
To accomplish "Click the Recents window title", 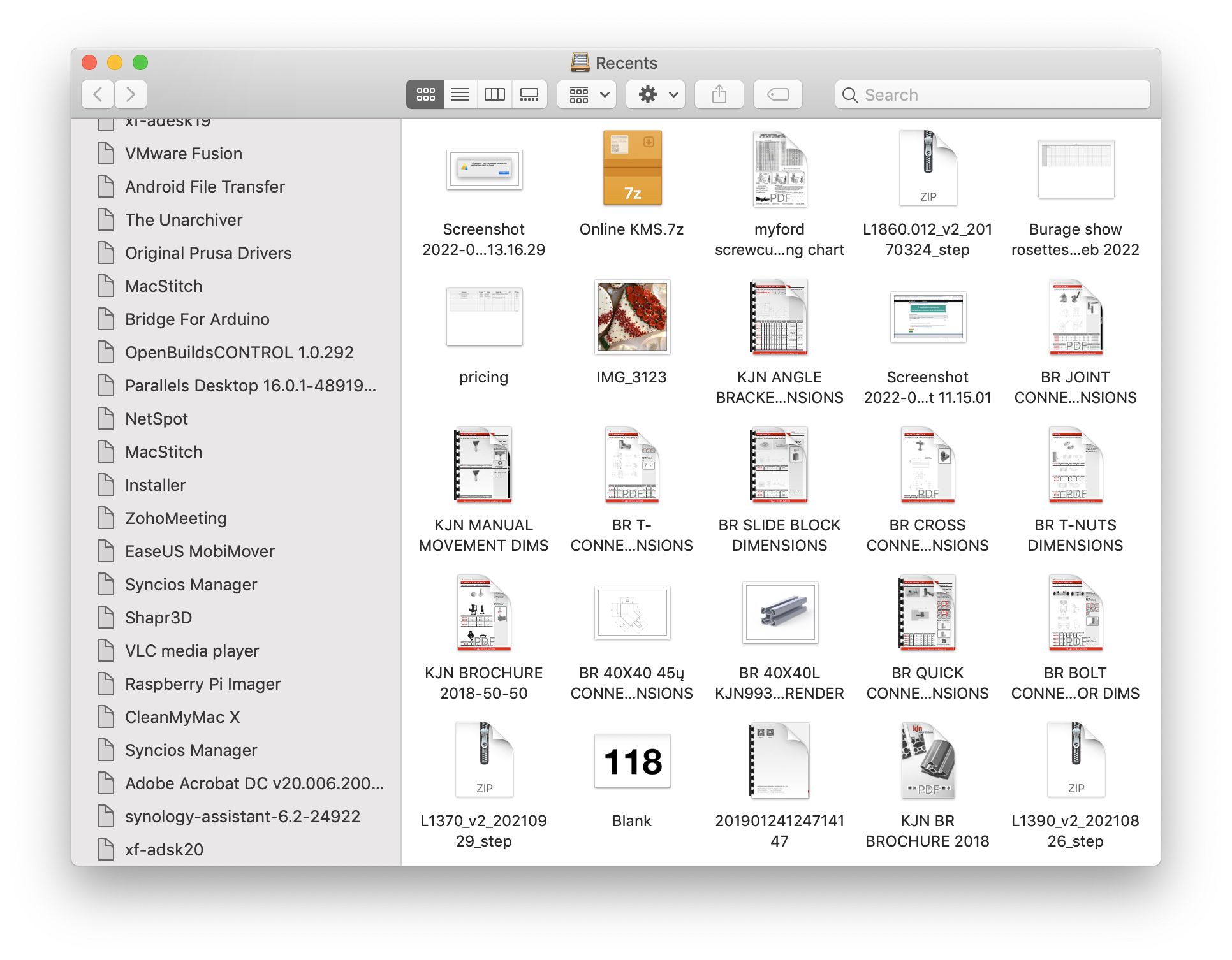I will 626,63.
